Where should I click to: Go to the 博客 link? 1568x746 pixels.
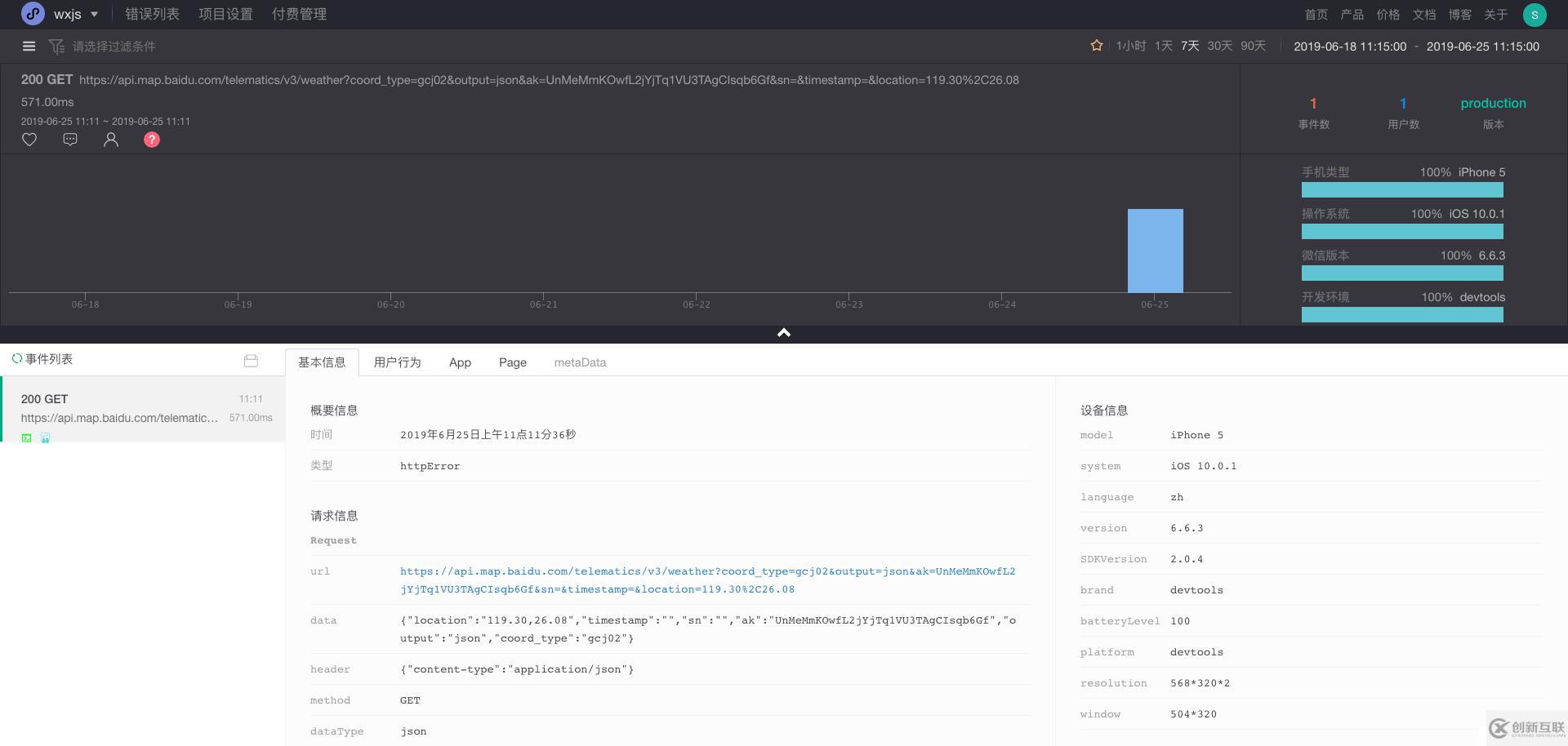point(1459,14)
